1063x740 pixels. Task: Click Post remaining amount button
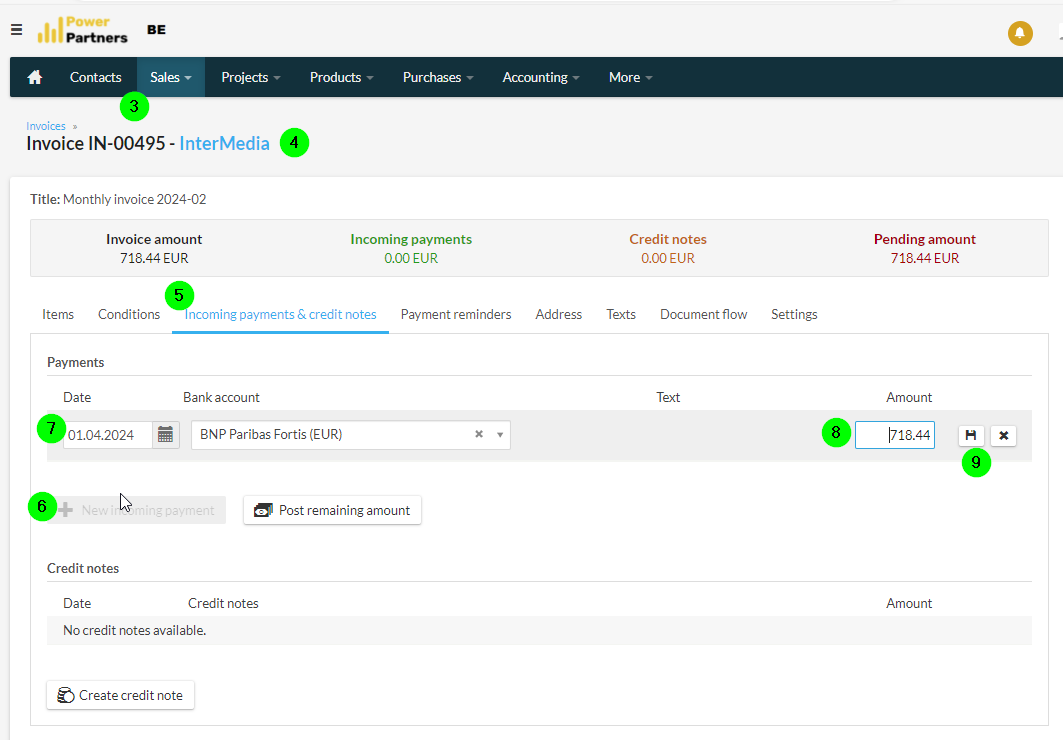pos(332,510)
